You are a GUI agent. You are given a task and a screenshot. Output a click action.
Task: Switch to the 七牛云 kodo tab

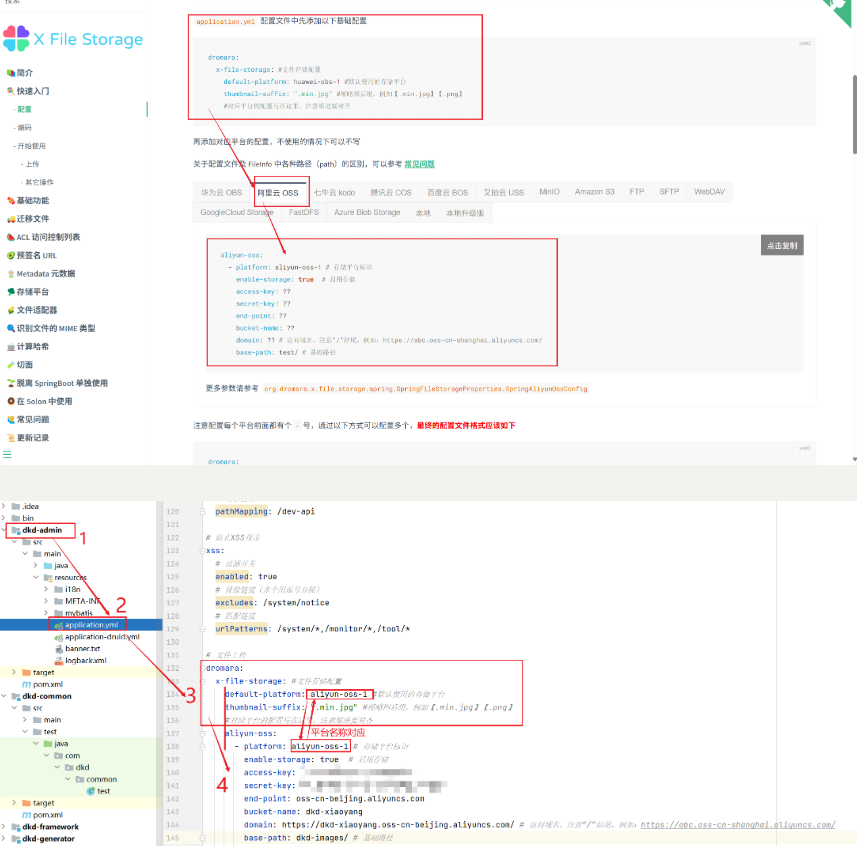pos(334,192)
